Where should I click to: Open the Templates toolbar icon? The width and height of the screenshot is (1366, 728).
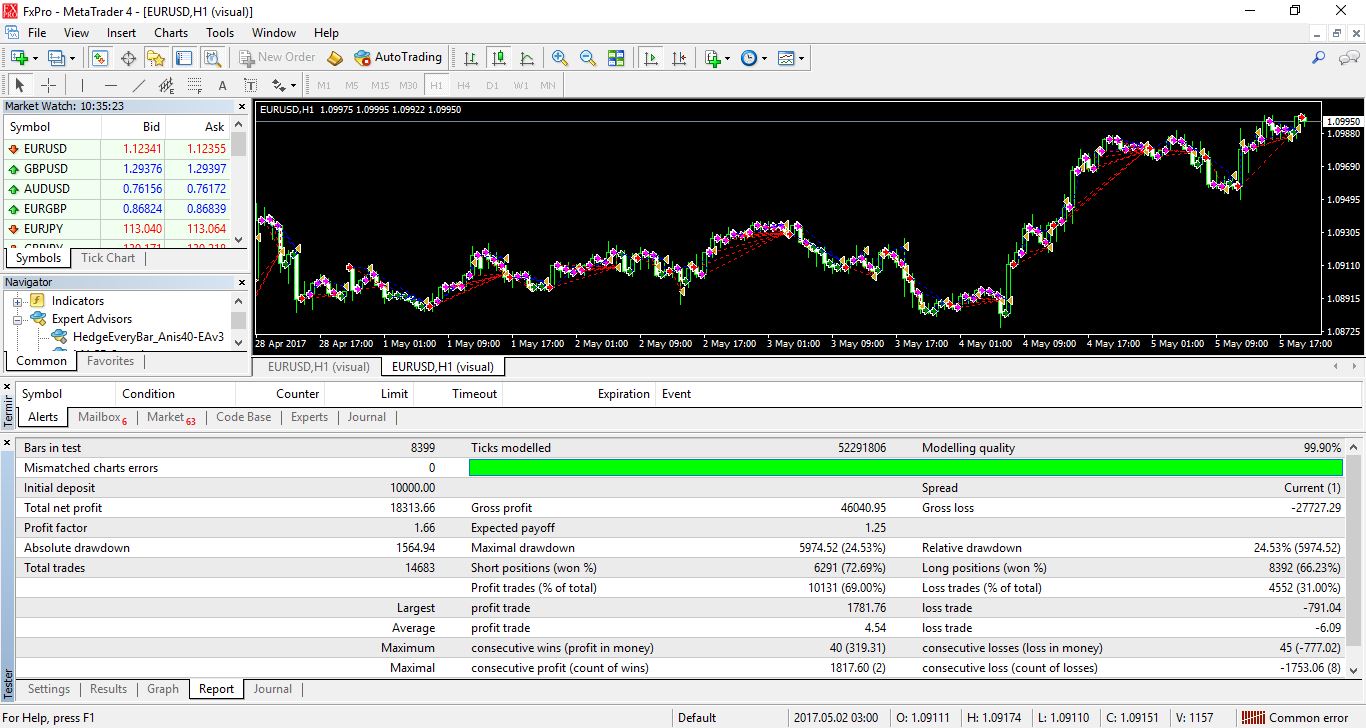pyautogui.click(x=786, y=58)
